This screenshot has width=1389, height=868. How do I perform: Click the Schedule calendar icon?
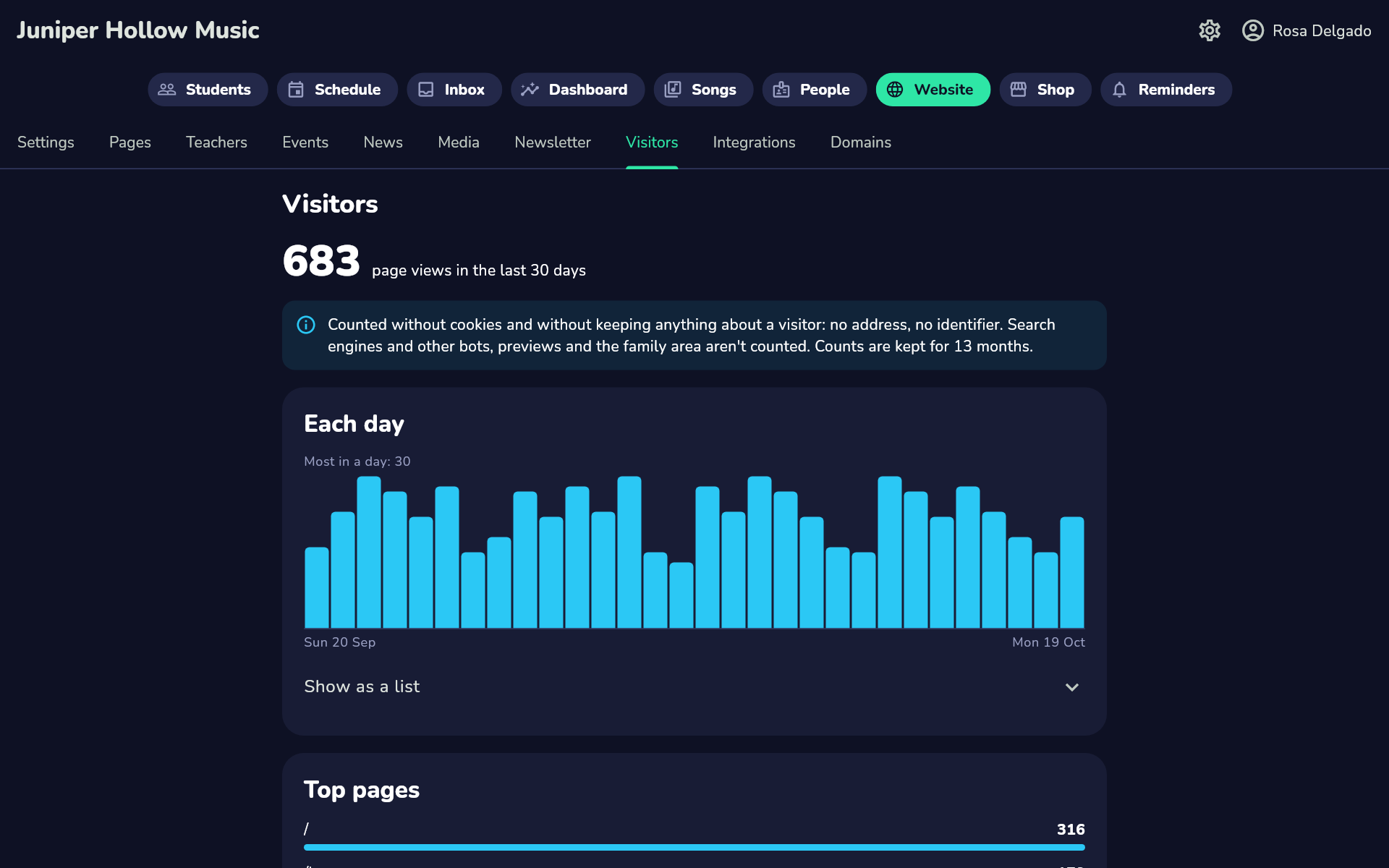point(296,90)
